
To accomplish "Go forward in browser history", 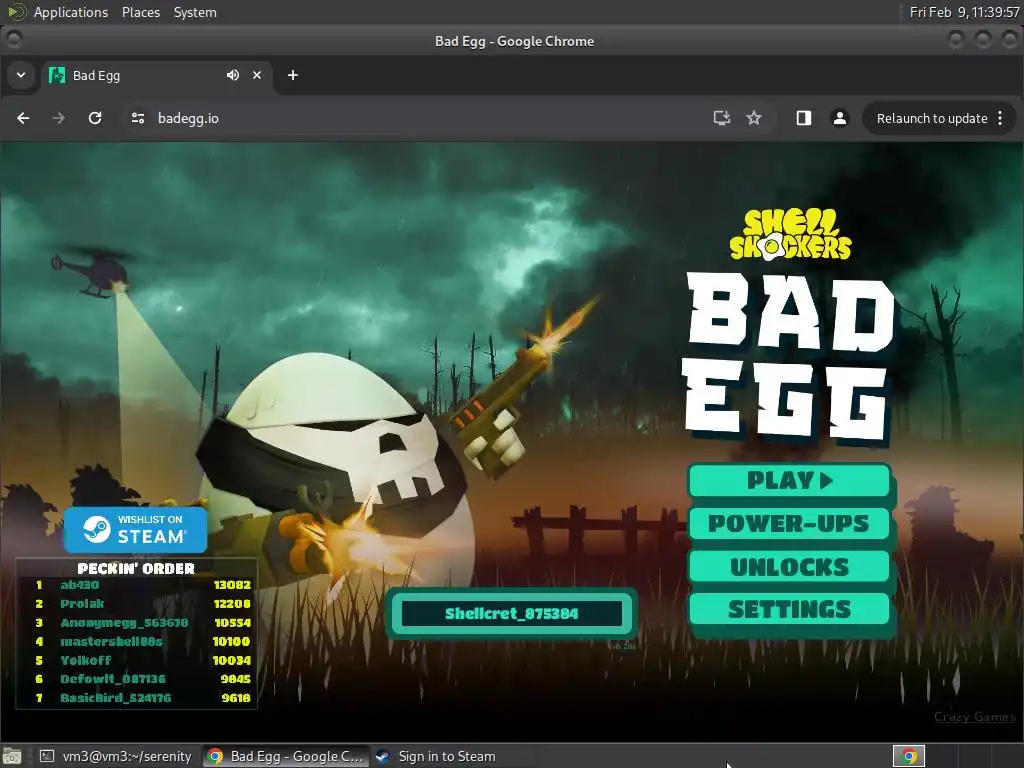I will [x=59, y=118].
